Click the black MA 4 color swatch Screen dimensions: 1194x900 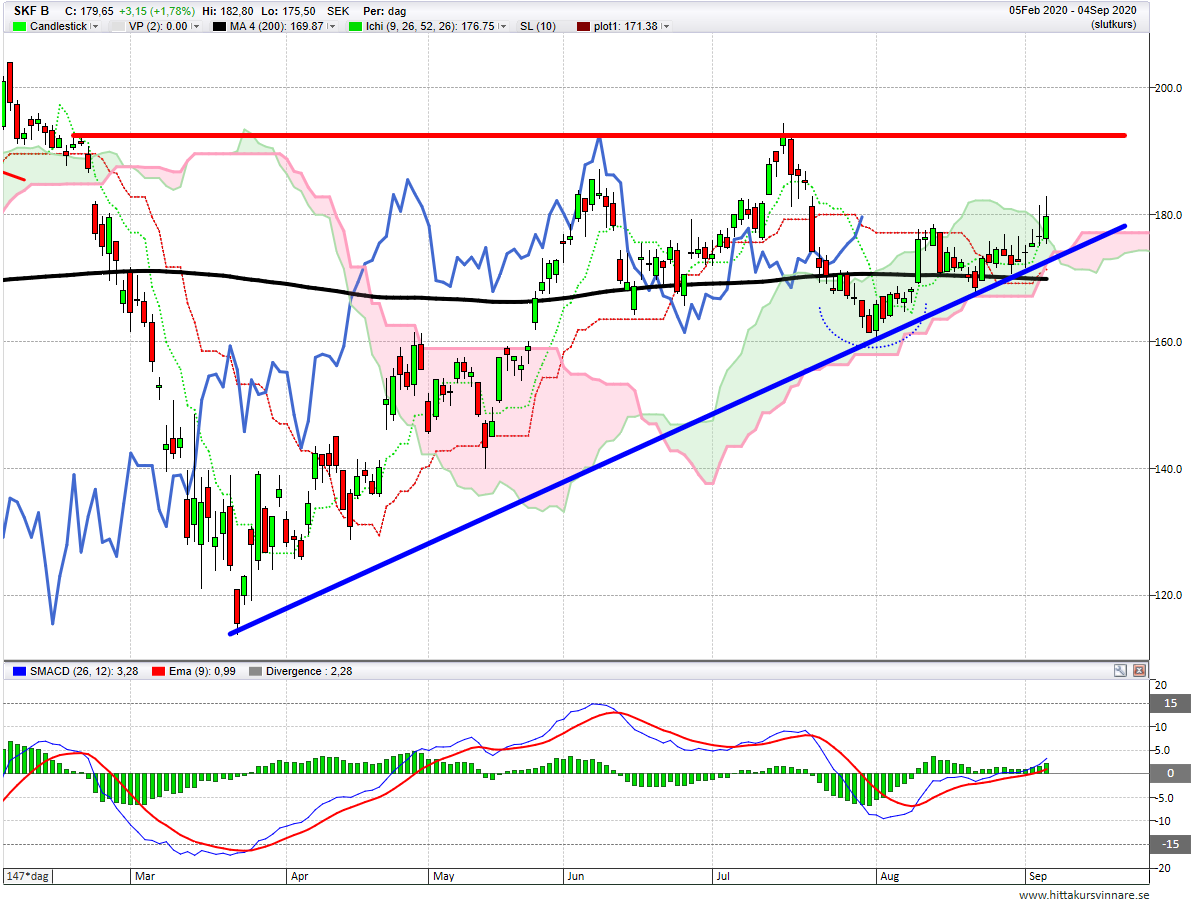tap(219, 27)
